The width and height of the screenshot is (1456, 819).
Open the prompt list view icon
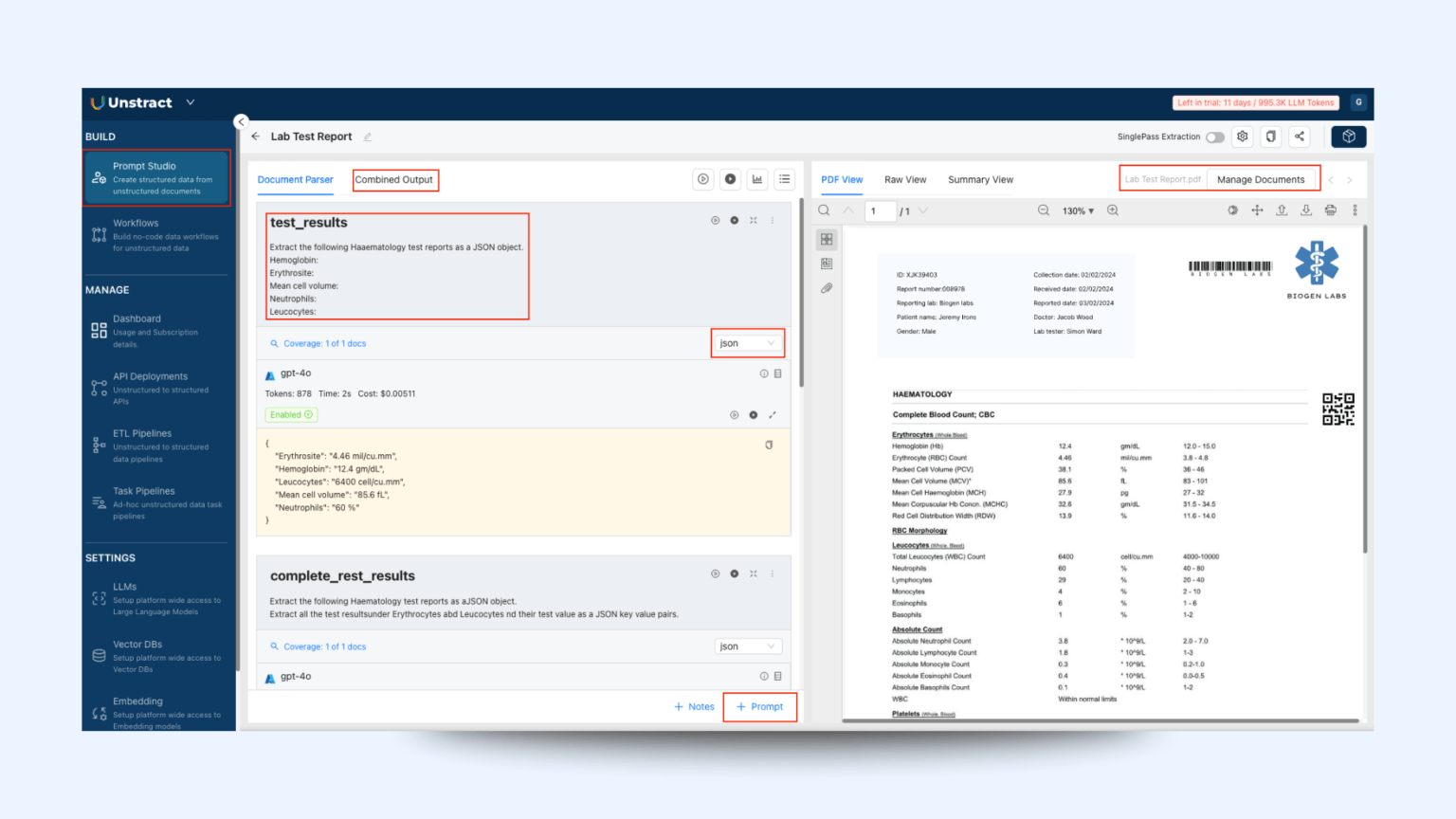(x=785, y=179)
